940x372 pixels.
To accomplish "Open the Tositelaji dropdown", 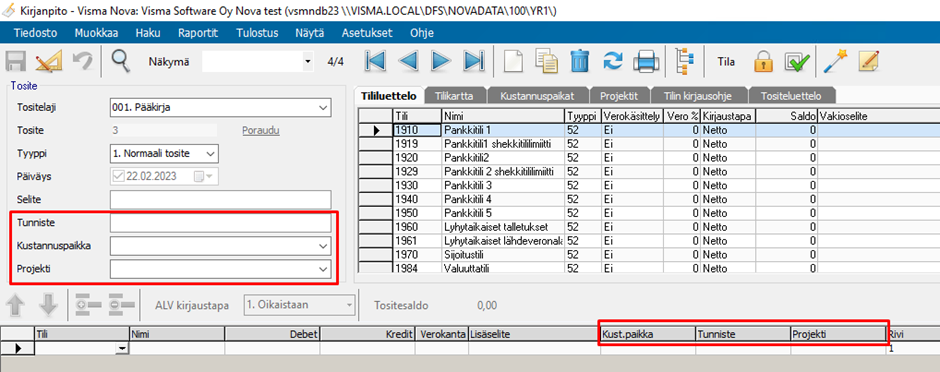I will 323,108.
